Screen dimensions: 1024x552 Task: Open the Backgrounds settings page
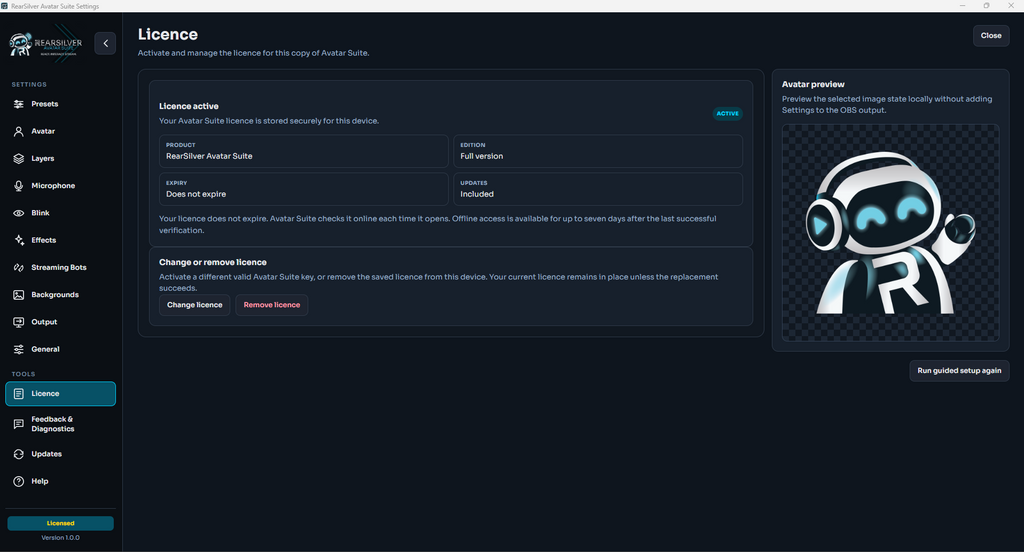[61, 295]
